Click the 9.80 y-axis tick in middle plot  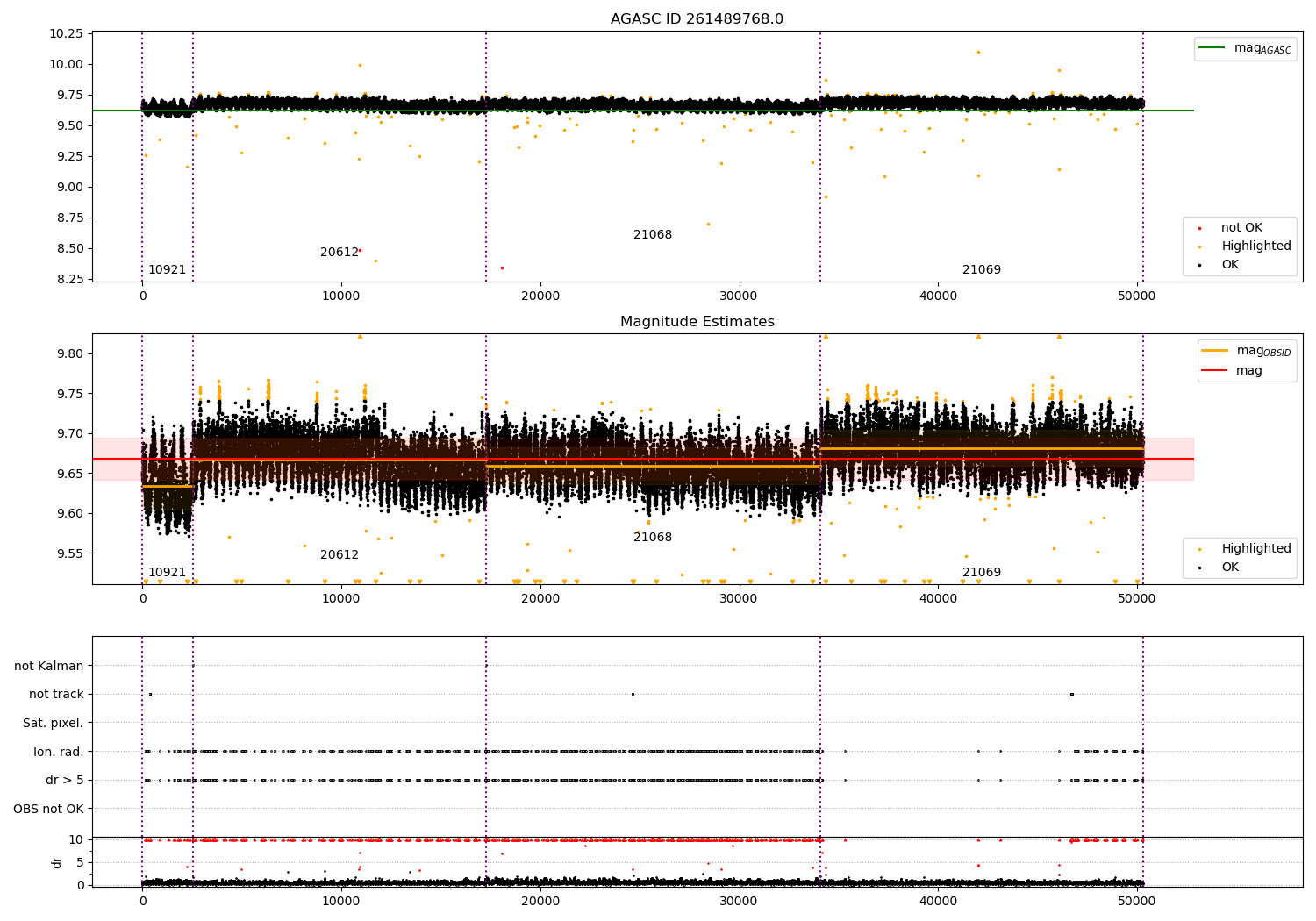[x=69, y=354]
